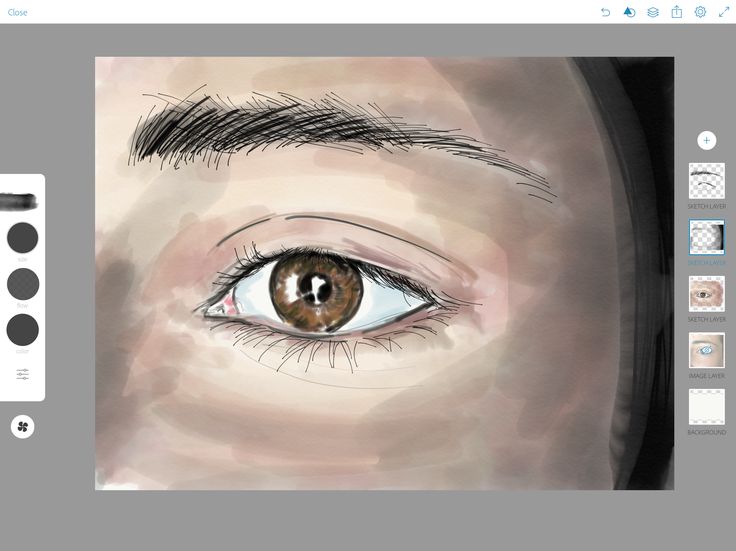Open the shapes tool icon
This screenshot has height=551, width=736.
[629, 12]
